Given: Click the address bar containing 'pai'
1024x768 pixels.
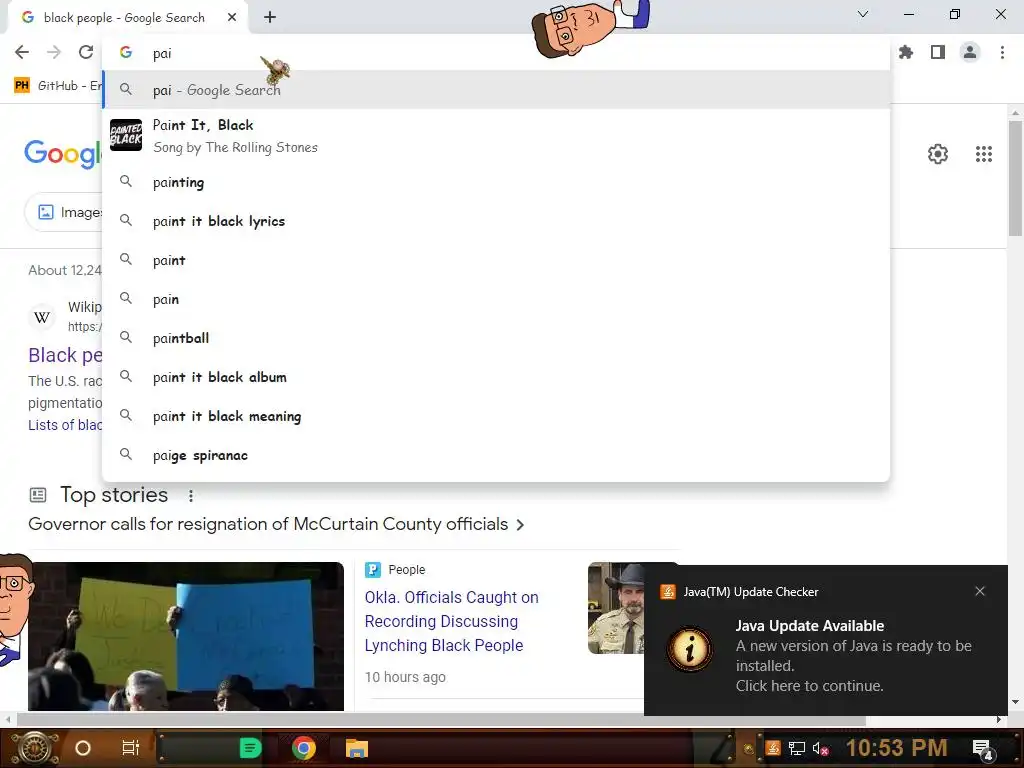Looking at the screenshot, I should pyautogui.click(x=496, y=53).
